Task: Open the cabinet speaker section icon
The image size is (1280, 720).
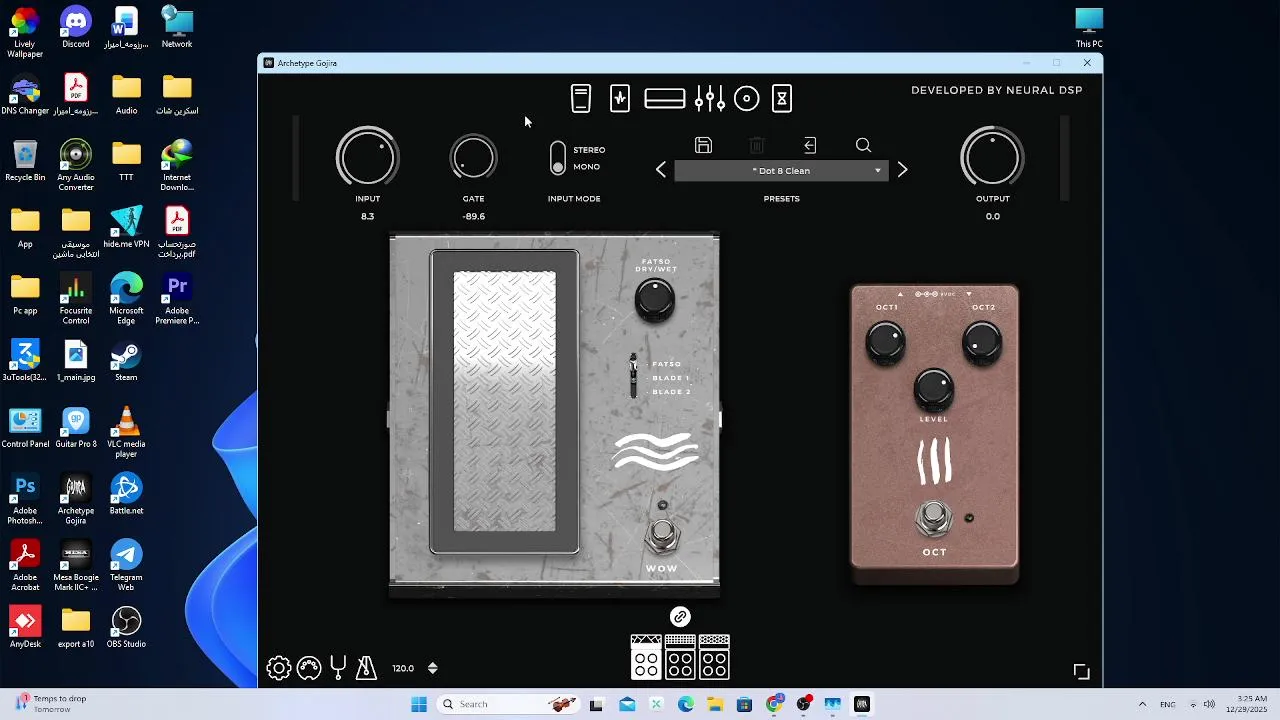Action: coord(747,98)
